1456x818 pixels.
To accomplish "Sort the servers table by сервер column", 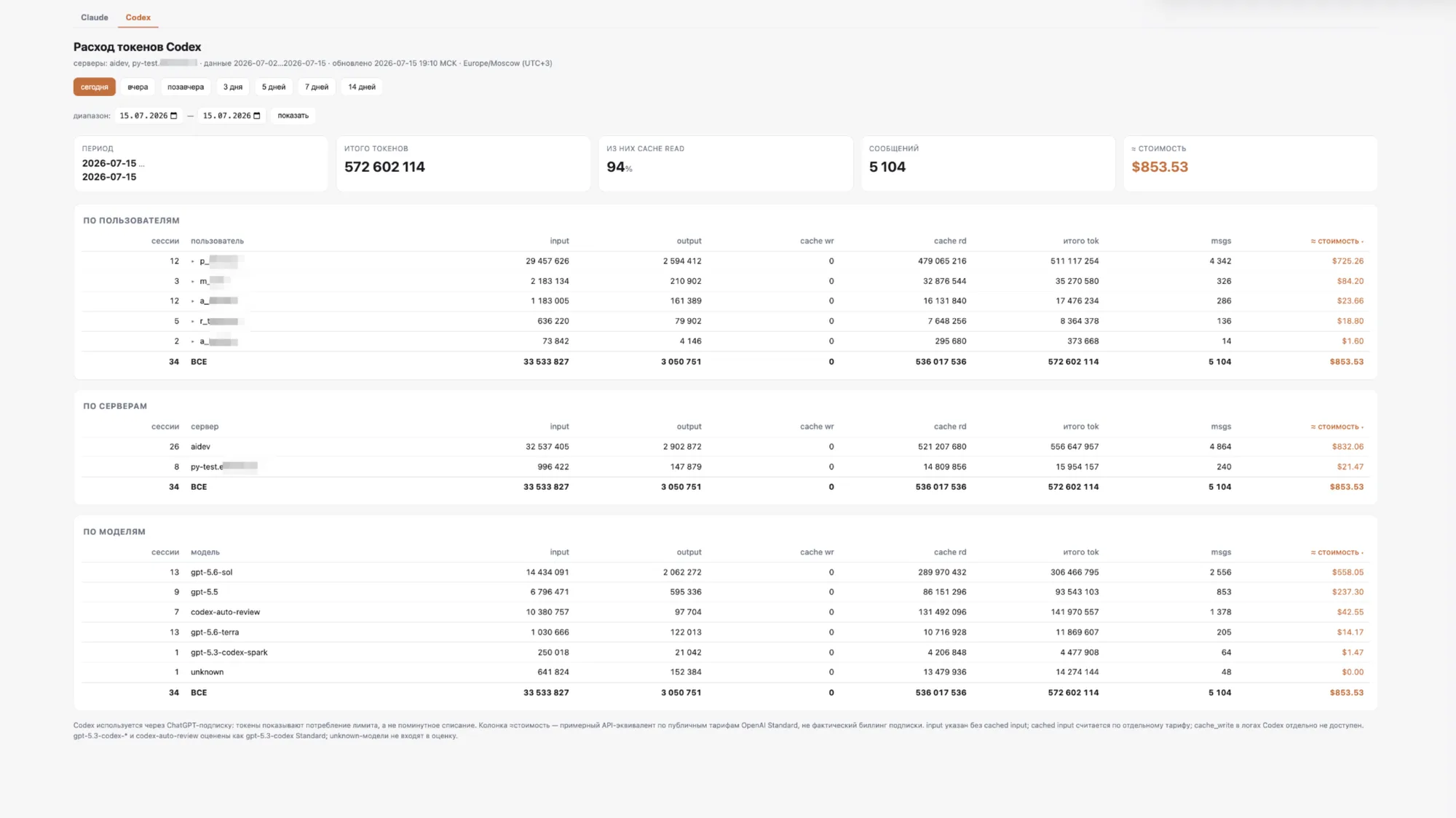I will [x=205, y=426].
